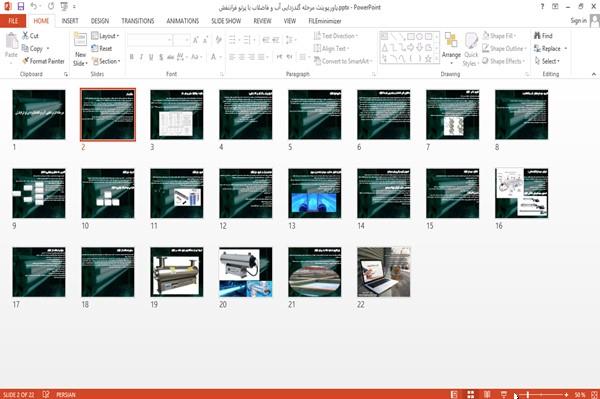The height and width of the screenshot is (399, 600).
Task: Insert a New Slide
Action: [80, 49]
